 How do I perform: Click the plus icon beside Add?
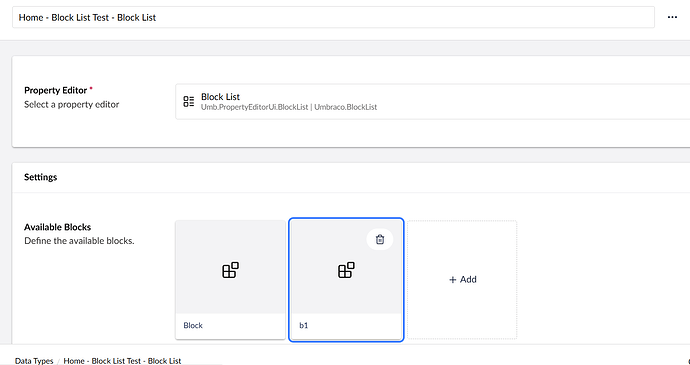click(x=452, y=280)
